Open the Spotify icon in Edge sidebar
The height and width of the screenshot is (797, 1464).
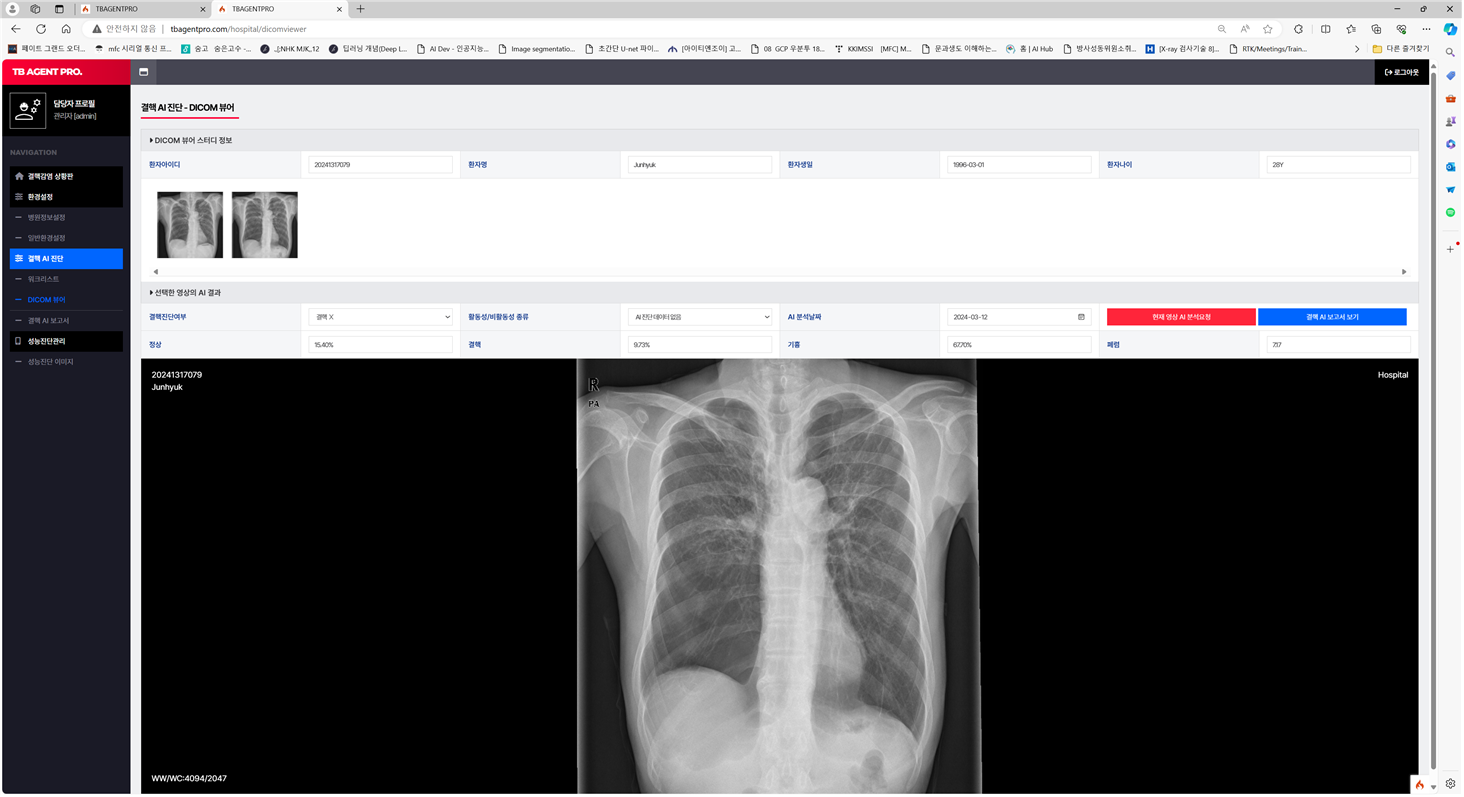[1450, 213]
